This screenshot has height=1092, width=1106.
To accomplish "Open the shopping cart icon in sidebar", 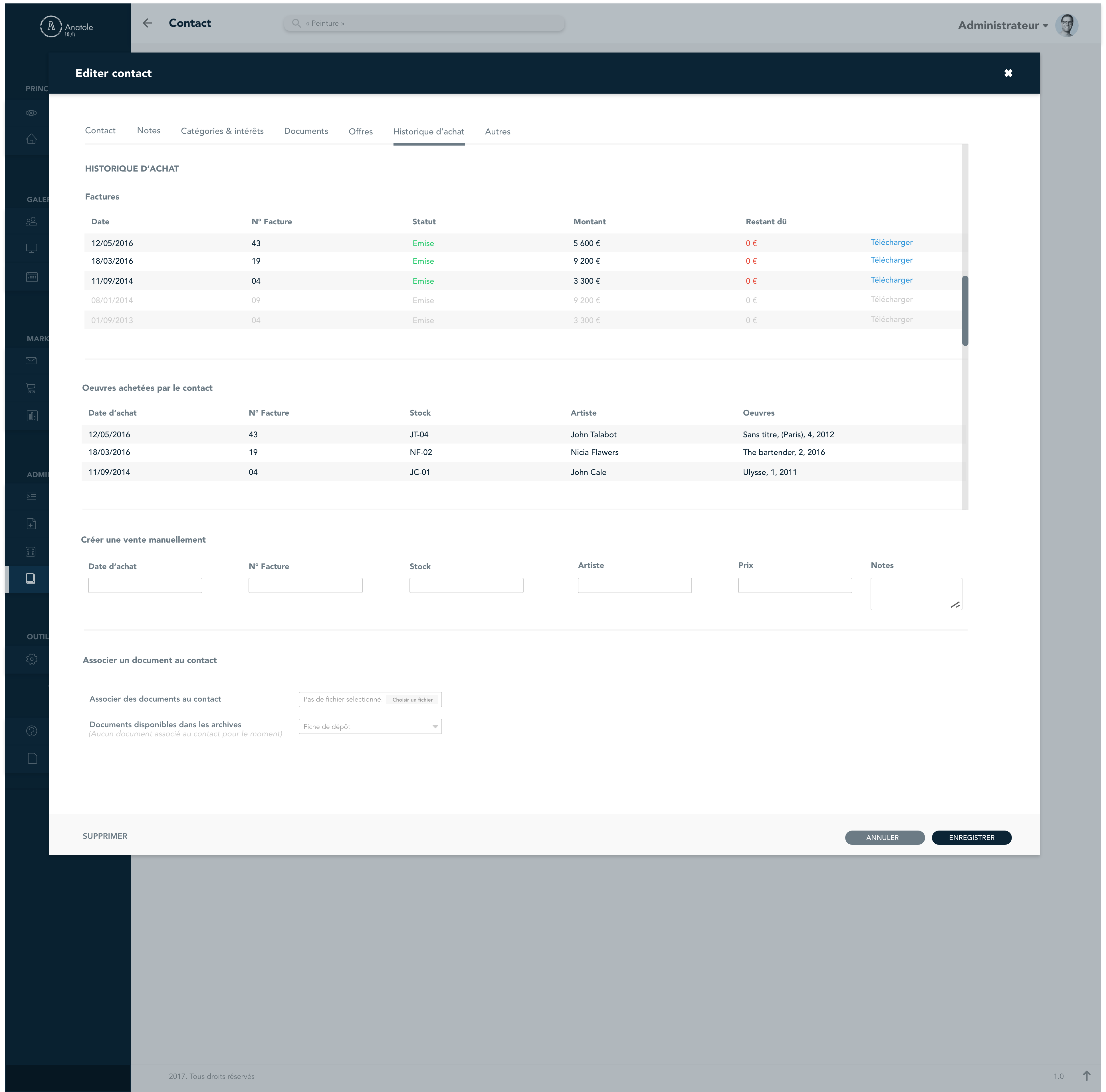I will (31, 388).
